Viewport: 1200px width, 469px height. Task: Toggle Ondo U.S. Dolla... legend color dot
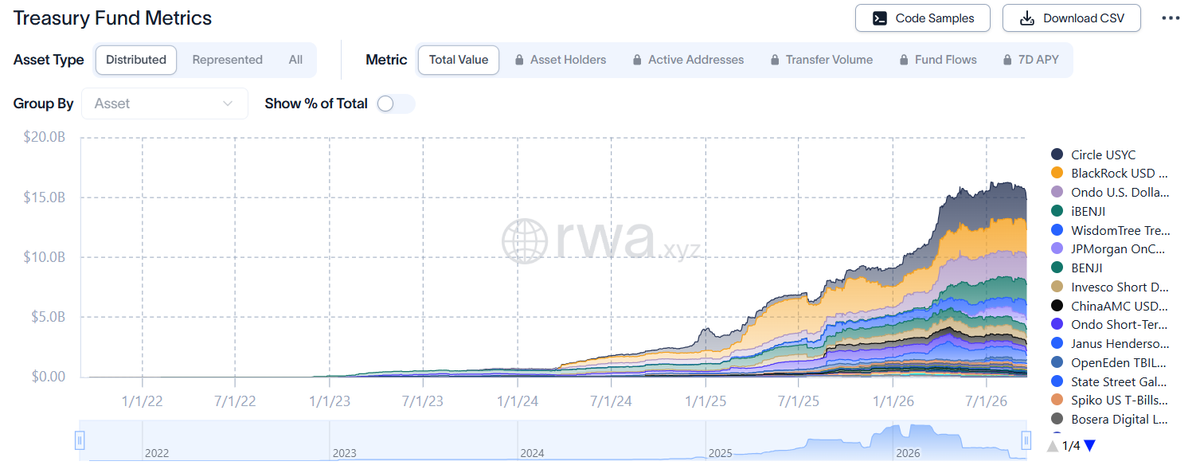[1056, 192]
